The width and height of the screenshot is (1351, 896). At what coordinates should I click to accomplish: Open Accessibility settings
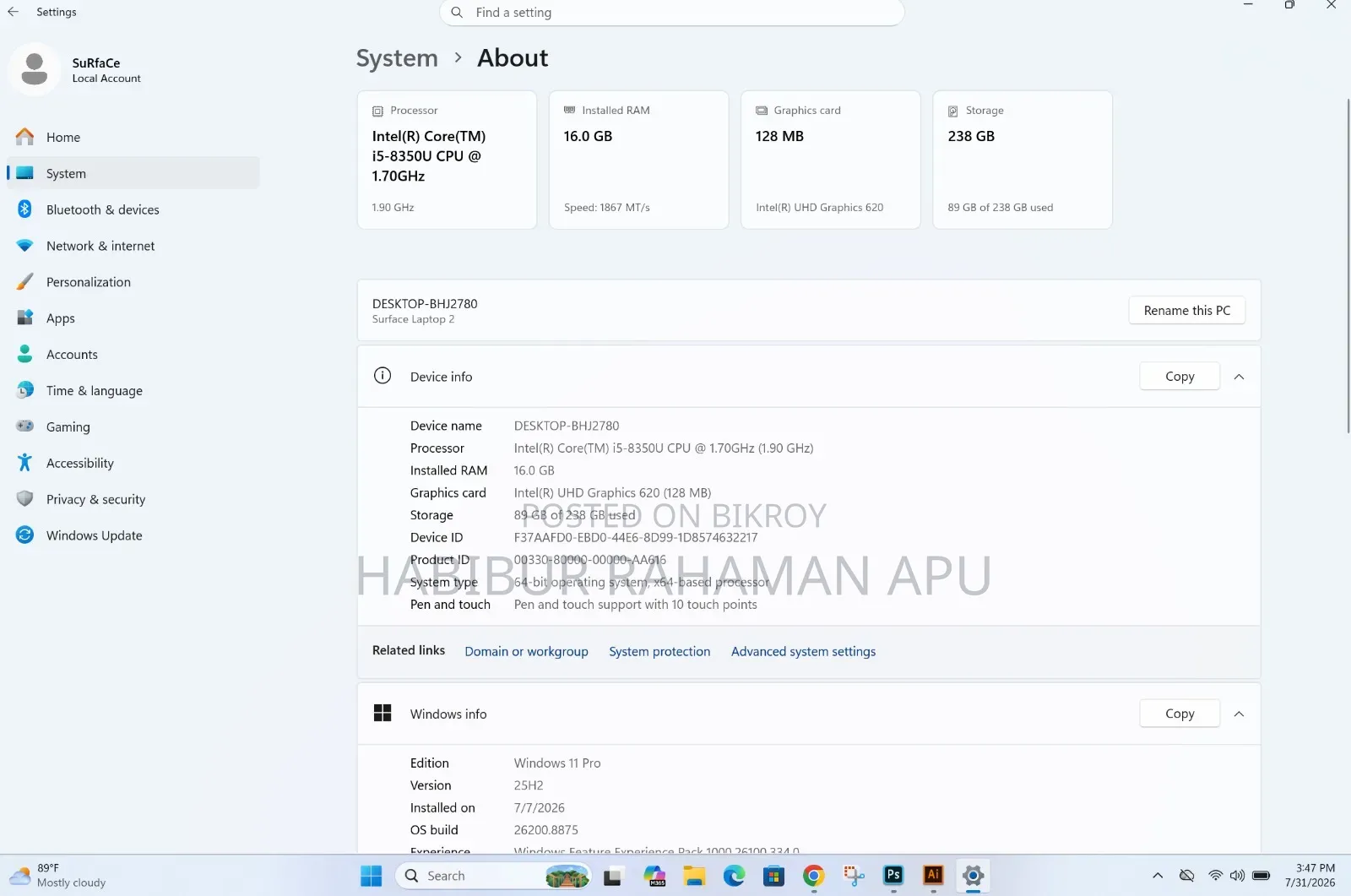(133, 463)
